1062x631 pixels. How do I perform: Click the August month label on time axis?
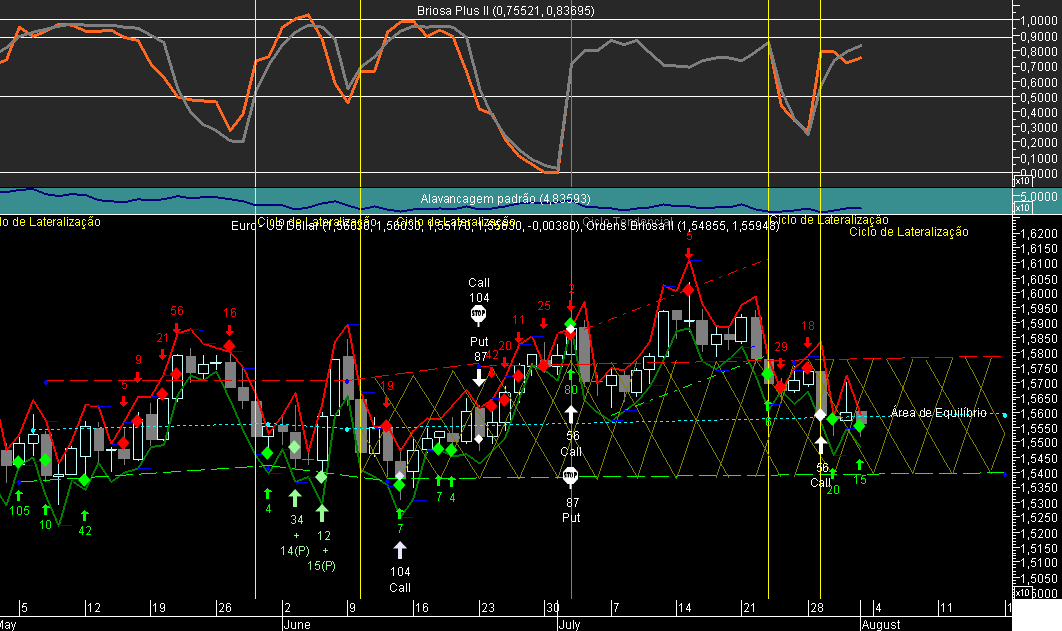click(x=881, y=624)
